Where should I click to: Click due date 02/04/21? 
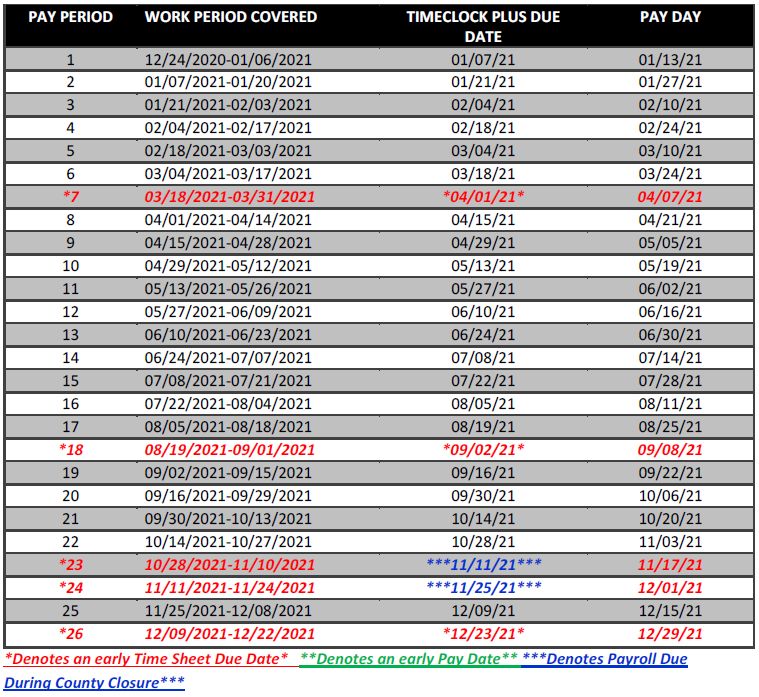click(x=483, y=105)
